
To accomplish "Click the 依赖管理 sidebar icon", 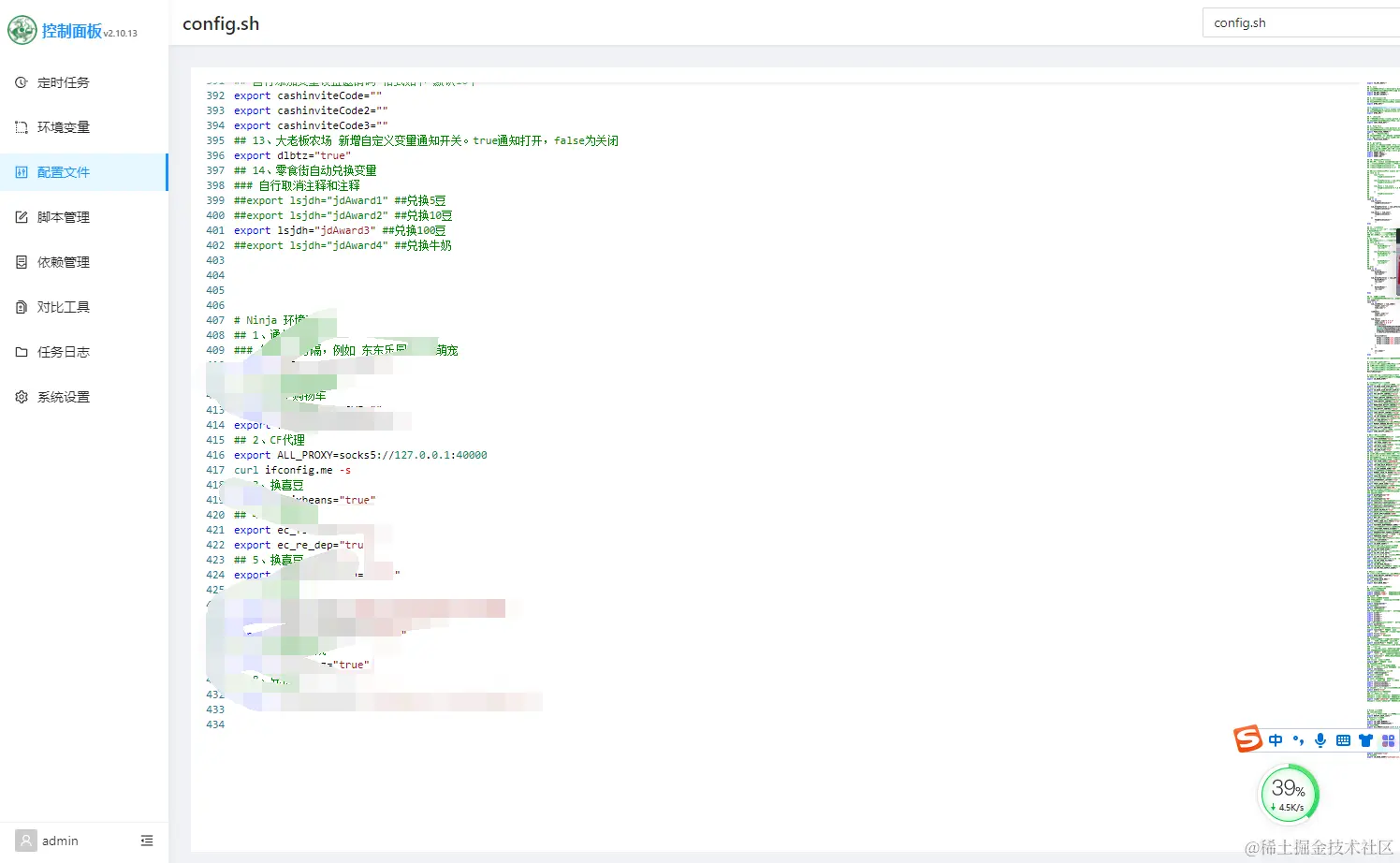I will click(22, 262).
